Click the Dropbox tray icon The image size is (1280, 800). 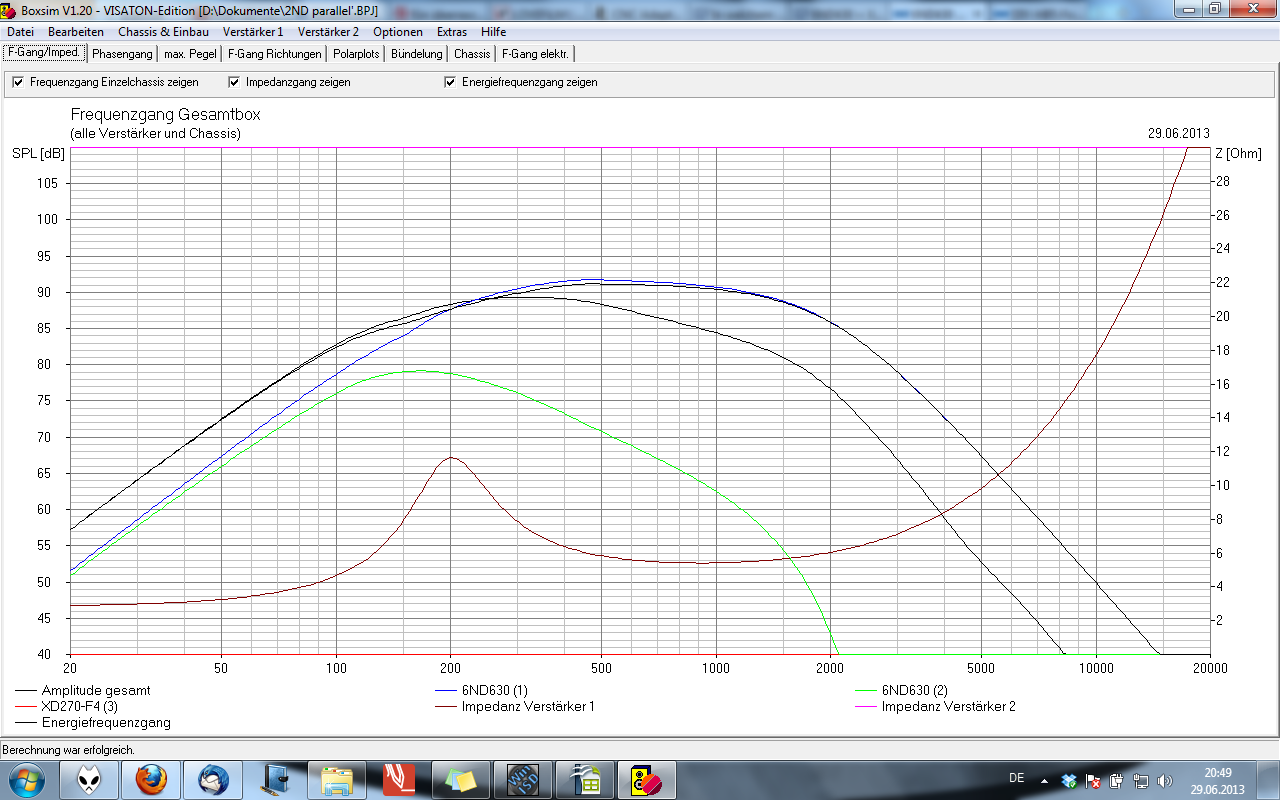[1069, 780]
